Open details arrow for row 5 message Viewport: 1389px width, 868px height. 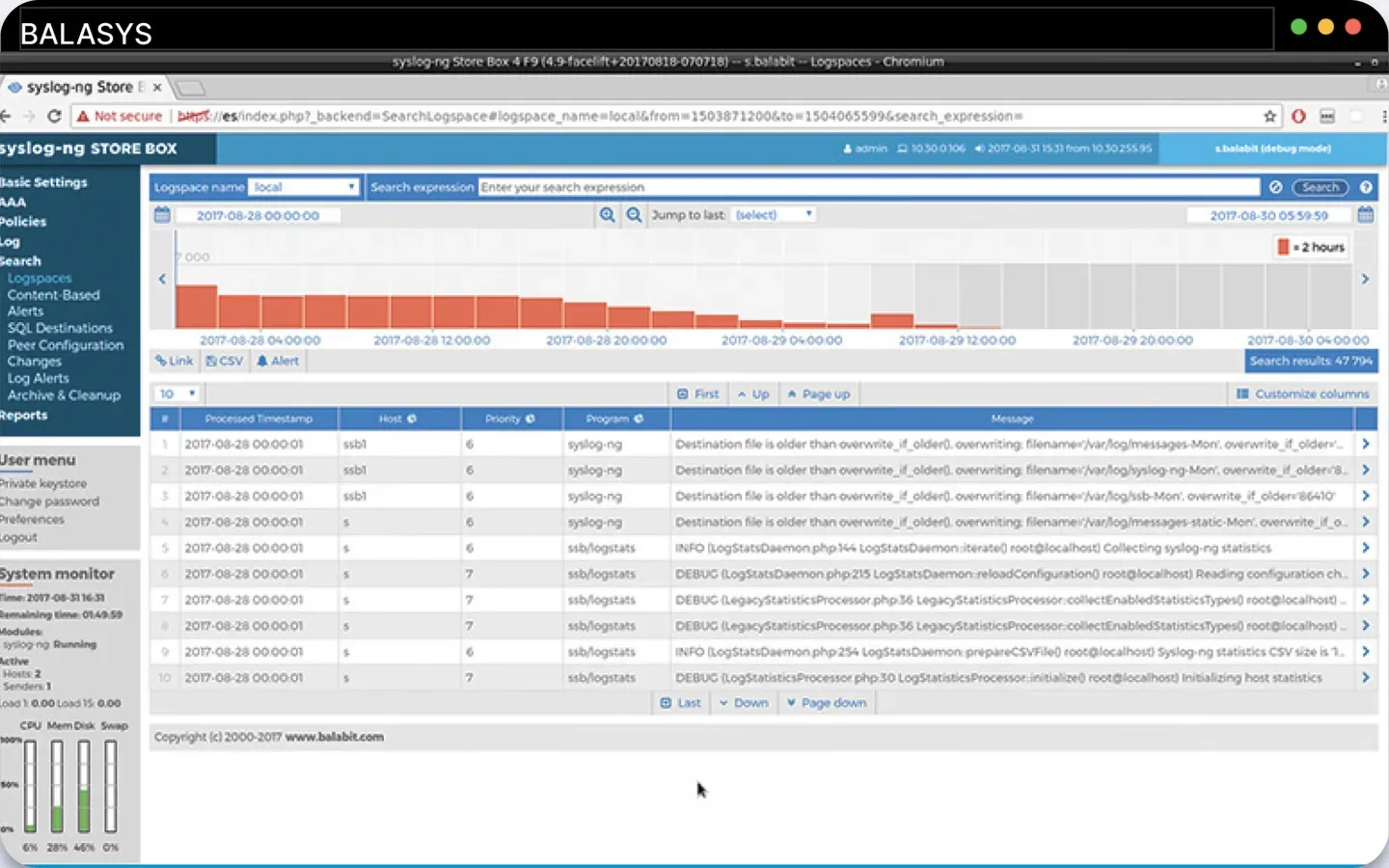(x=1366, y=548)
